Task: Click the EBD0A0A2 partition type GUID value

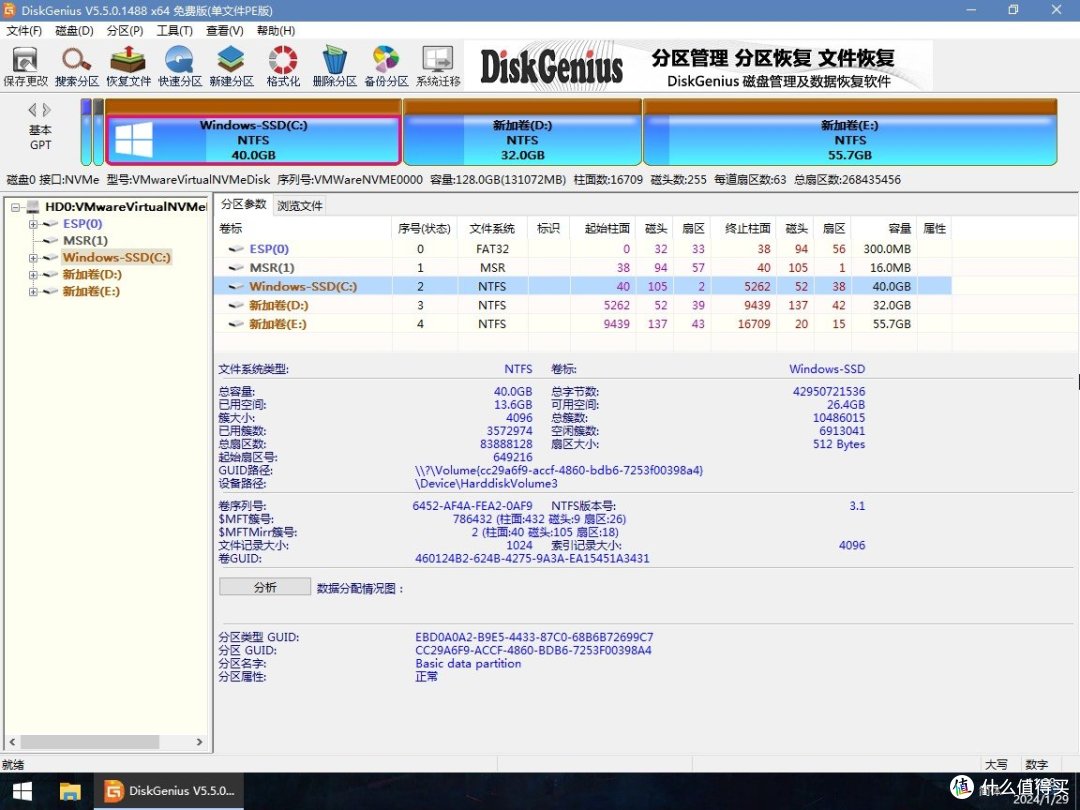Action: [x=534, y=637]
